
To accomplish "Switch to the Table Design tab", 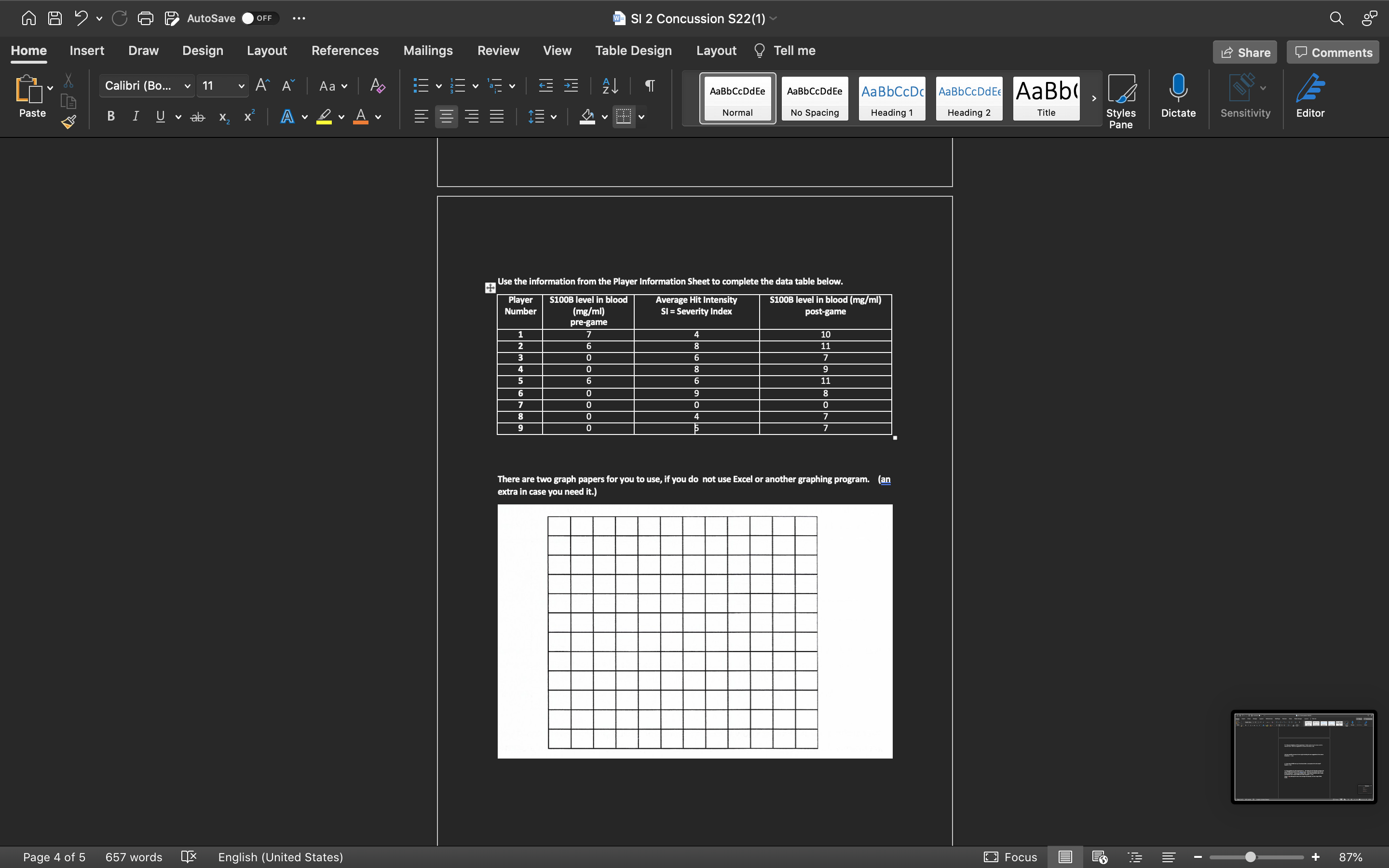I will 633,51.
